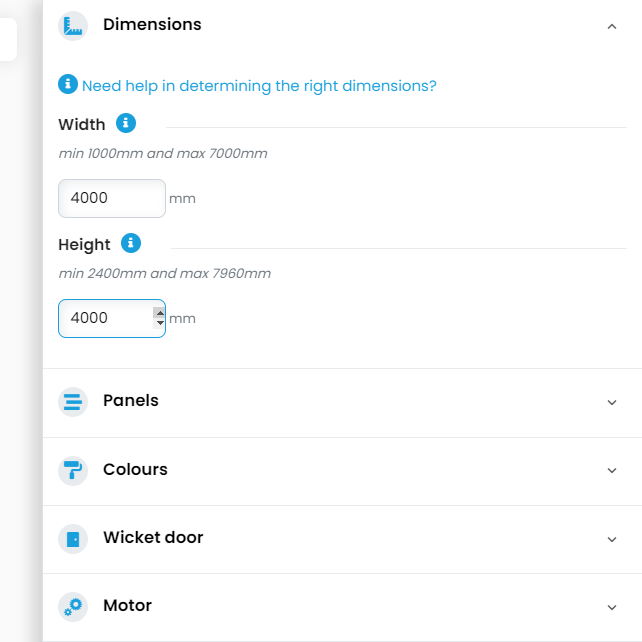Select the Motor heading text
Image resolution: width=642 pixels, height=642 pixels.
click(127, 606)
